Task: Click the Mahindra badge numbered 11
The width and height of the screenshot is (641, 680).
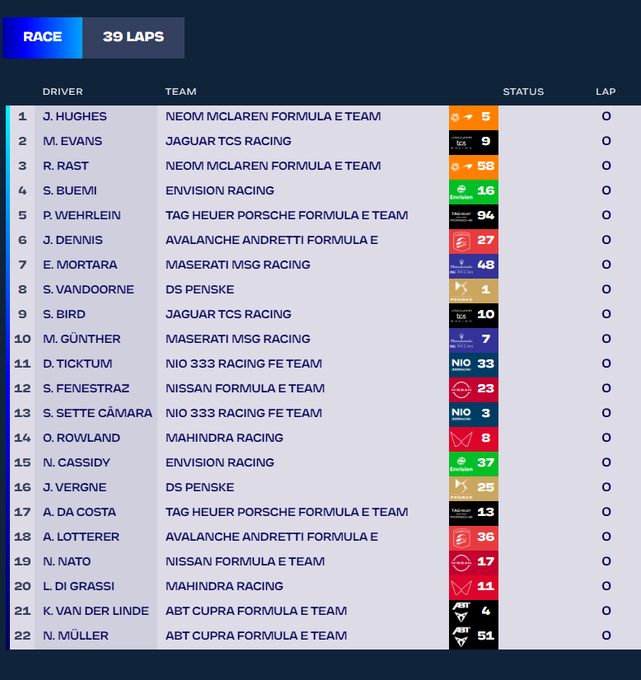Action: (474, 587)
